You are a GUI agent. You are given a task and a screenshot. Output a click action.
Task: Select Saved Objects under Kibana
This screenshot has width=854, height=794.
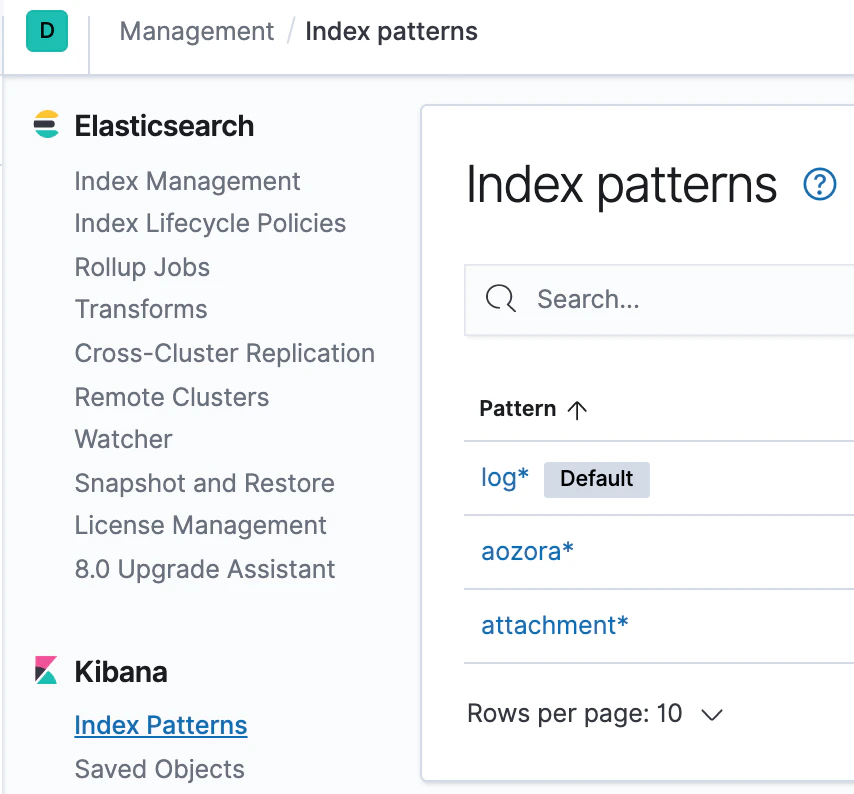coord(159,769)
